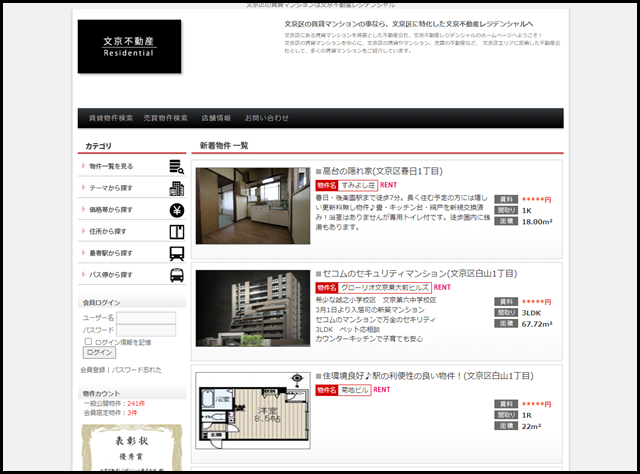Expand the テーマから探す category arrow
Viewport: 640px width, 474px height.
coord(83,188)
